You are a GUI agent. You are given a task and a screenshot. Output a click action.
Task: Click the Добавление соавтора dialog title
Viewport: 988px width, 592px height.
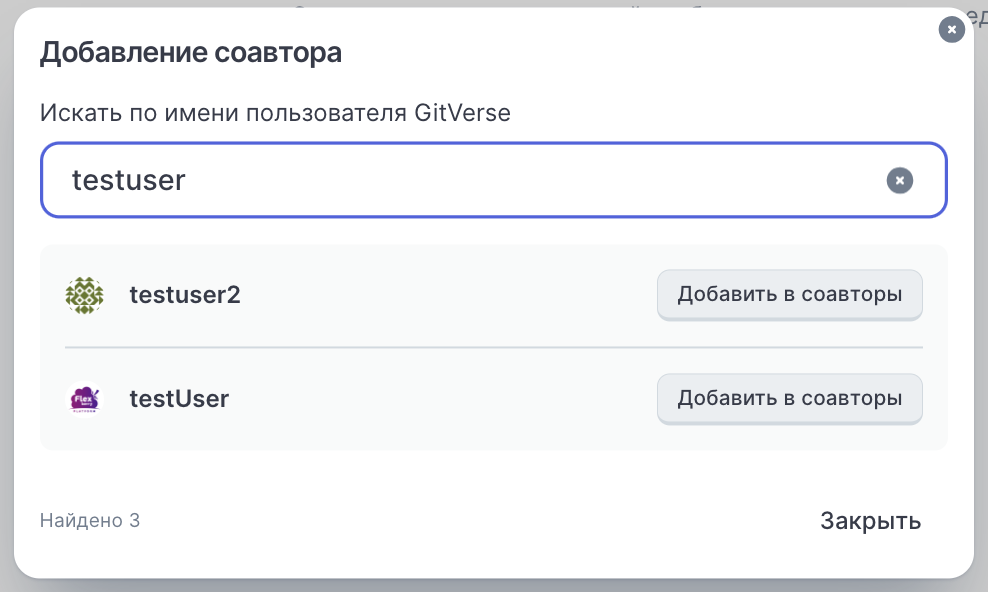[191, 53]
